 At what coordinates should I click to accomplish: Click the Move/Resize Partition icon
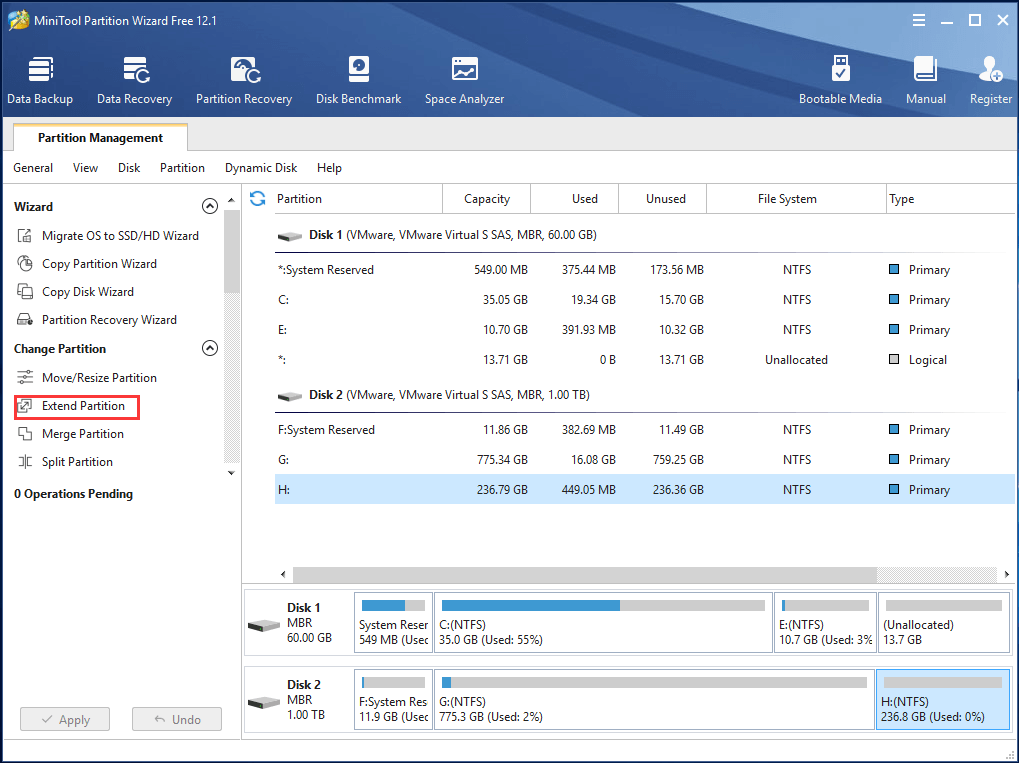[25, 377]
